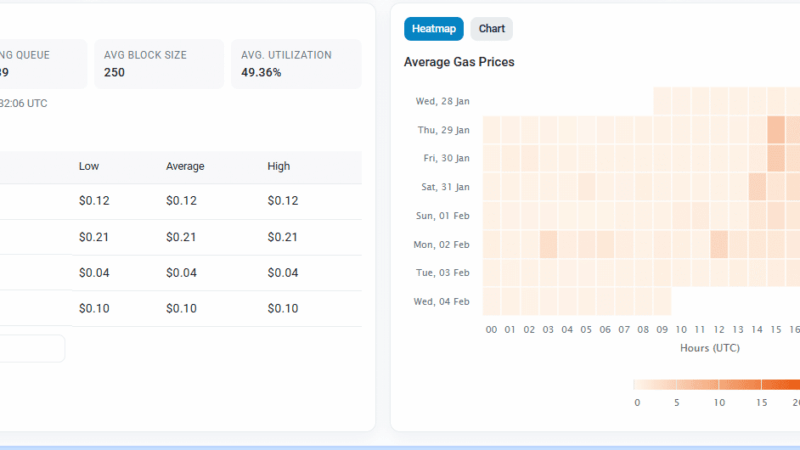This screenshot has height=450, width=800.
Task: Switch to the Heatmap tab
Action: pyautogui.click(x=434, y=29)
